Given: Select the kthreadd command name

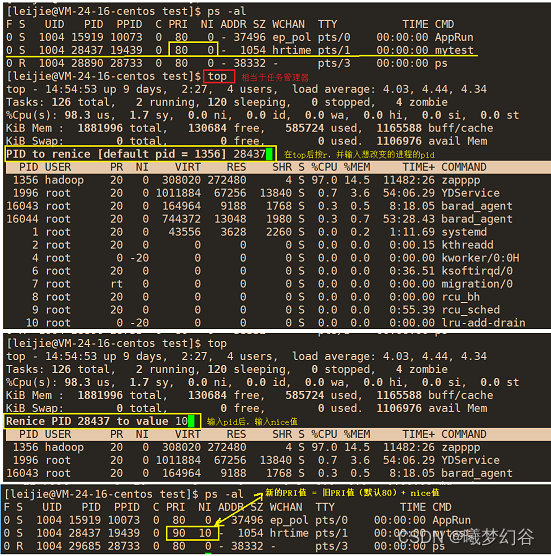Looking at the screenshot, I should pos(467,245).
